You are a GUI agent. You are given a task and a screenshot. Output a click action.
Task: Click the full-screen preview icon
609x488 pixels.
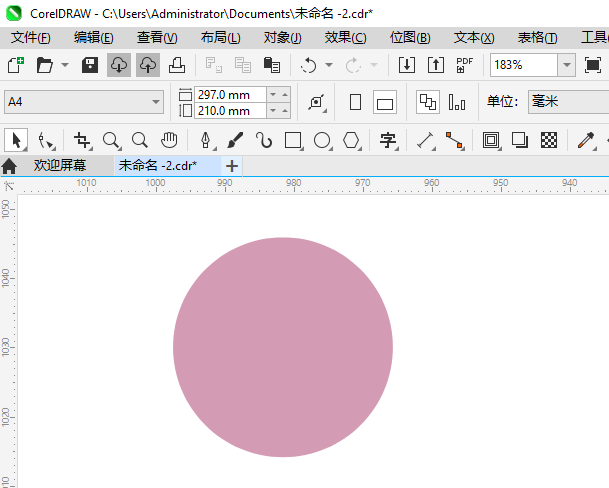pyautogui.click(x=593, y=65)
